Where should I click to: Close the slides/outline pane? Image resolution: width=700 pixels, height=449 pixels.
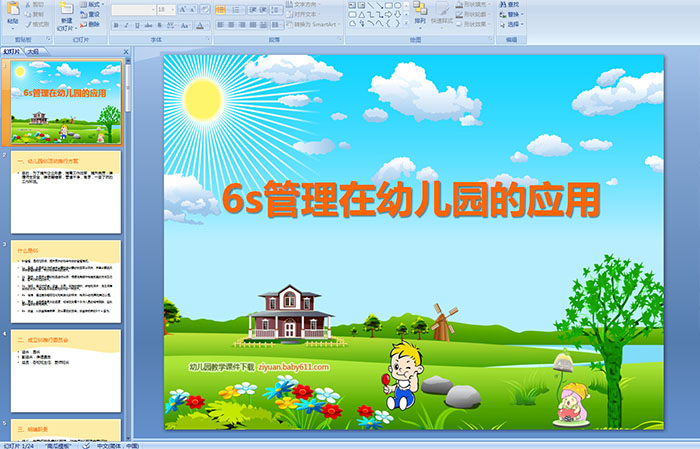126,52
